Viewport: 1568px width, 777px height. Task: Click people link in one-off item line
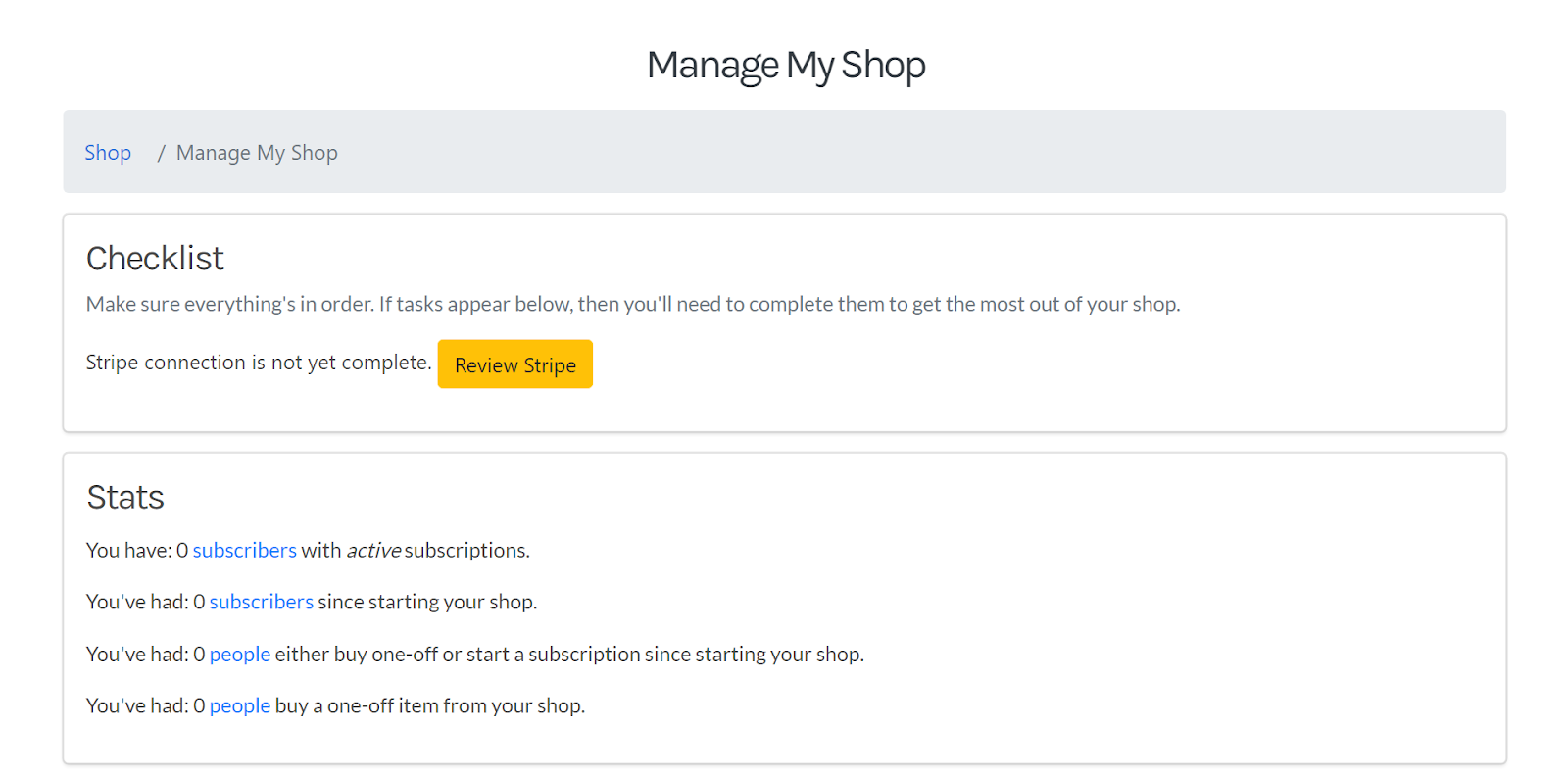click(x=239, y=706)
